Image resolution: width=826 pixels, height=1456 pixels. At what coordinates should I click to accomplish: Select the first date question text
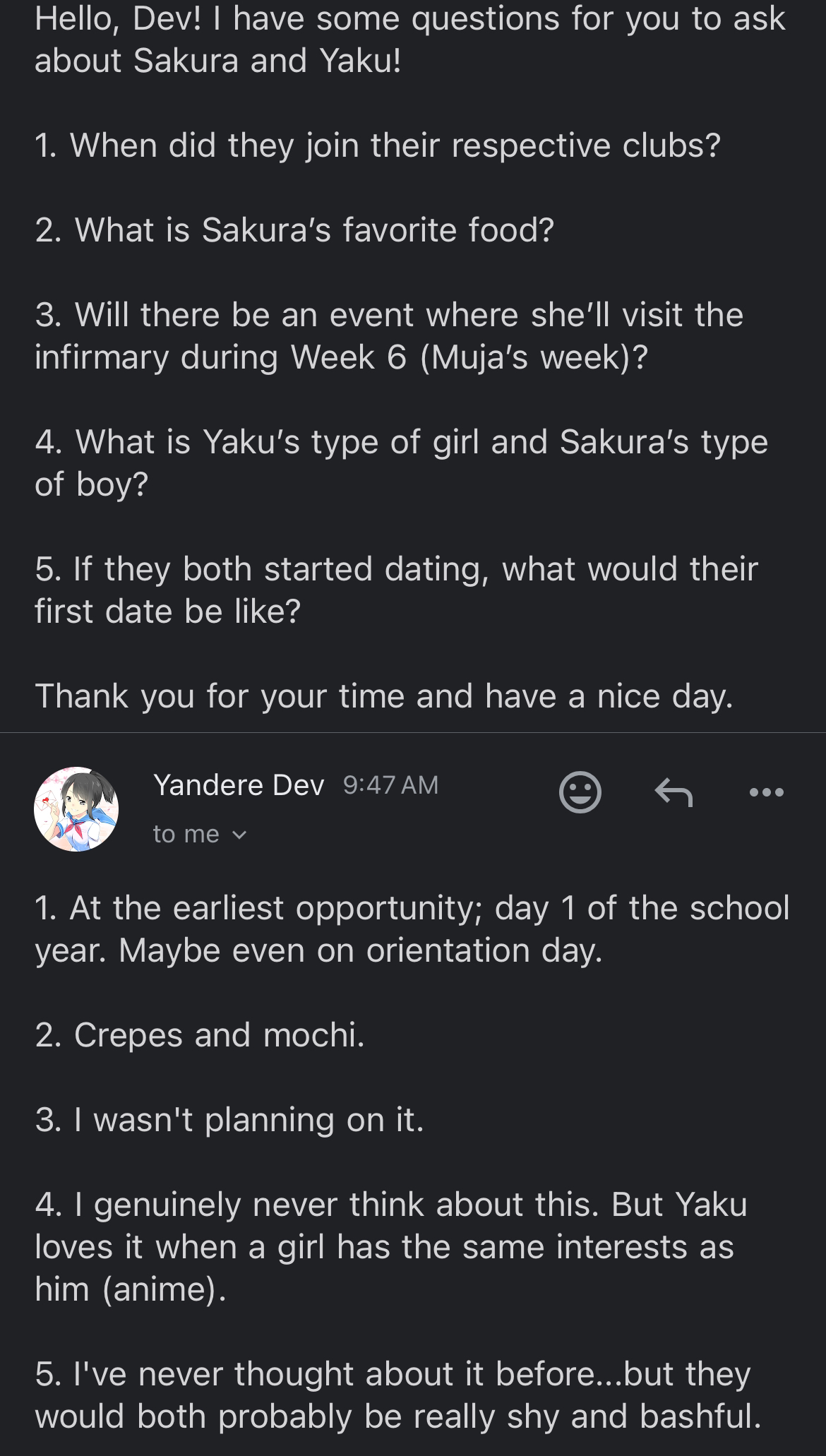pyautogui.click(x=396, y=590)
